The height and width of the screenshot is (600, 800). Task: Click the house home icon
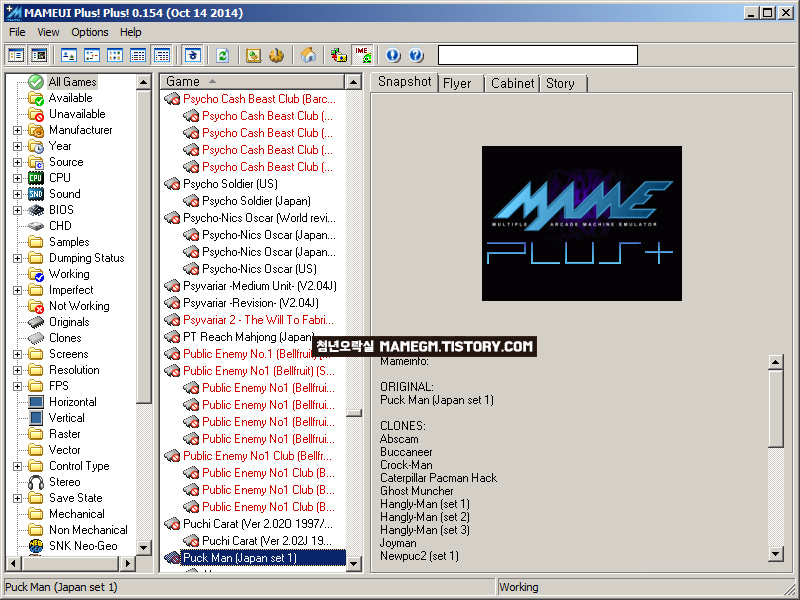pyautogui.click(x=308, y=55)
